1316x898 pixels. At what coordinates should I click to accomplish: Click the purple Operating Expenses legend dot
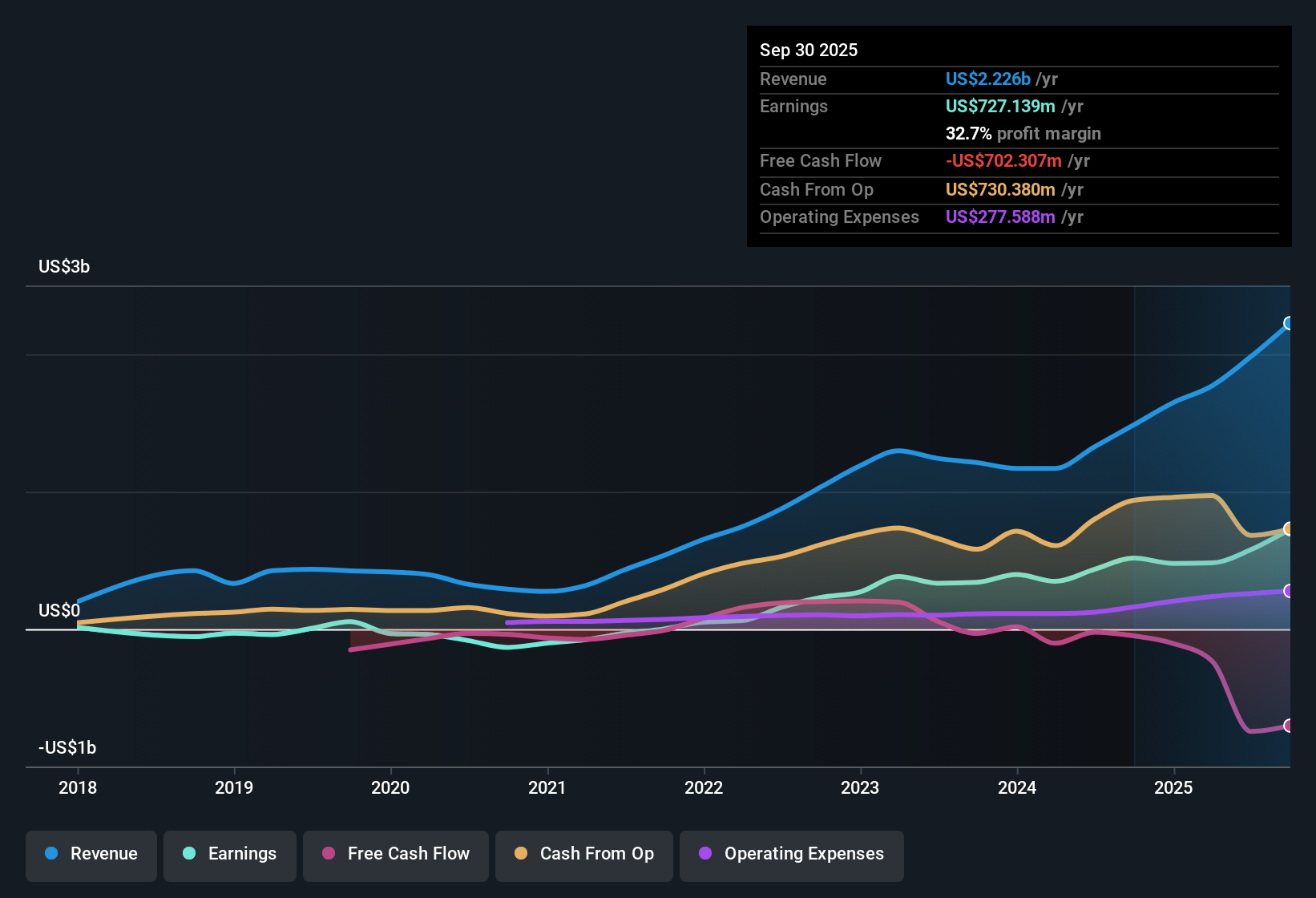[x=704, y=854]
